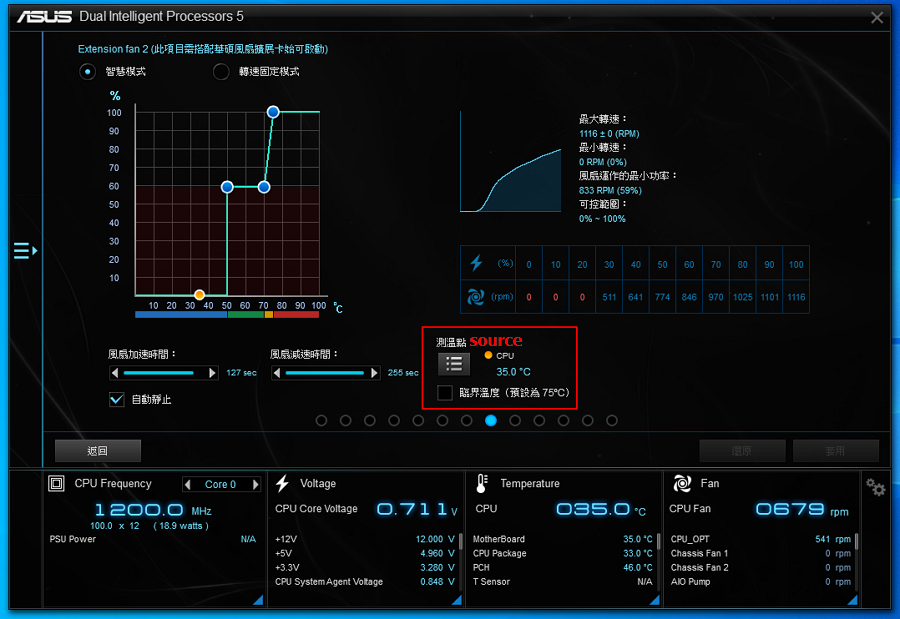This screenshot has width=900, height=619.
Task: Go to the seventh fan page dot
Action: tap(467, 421)
